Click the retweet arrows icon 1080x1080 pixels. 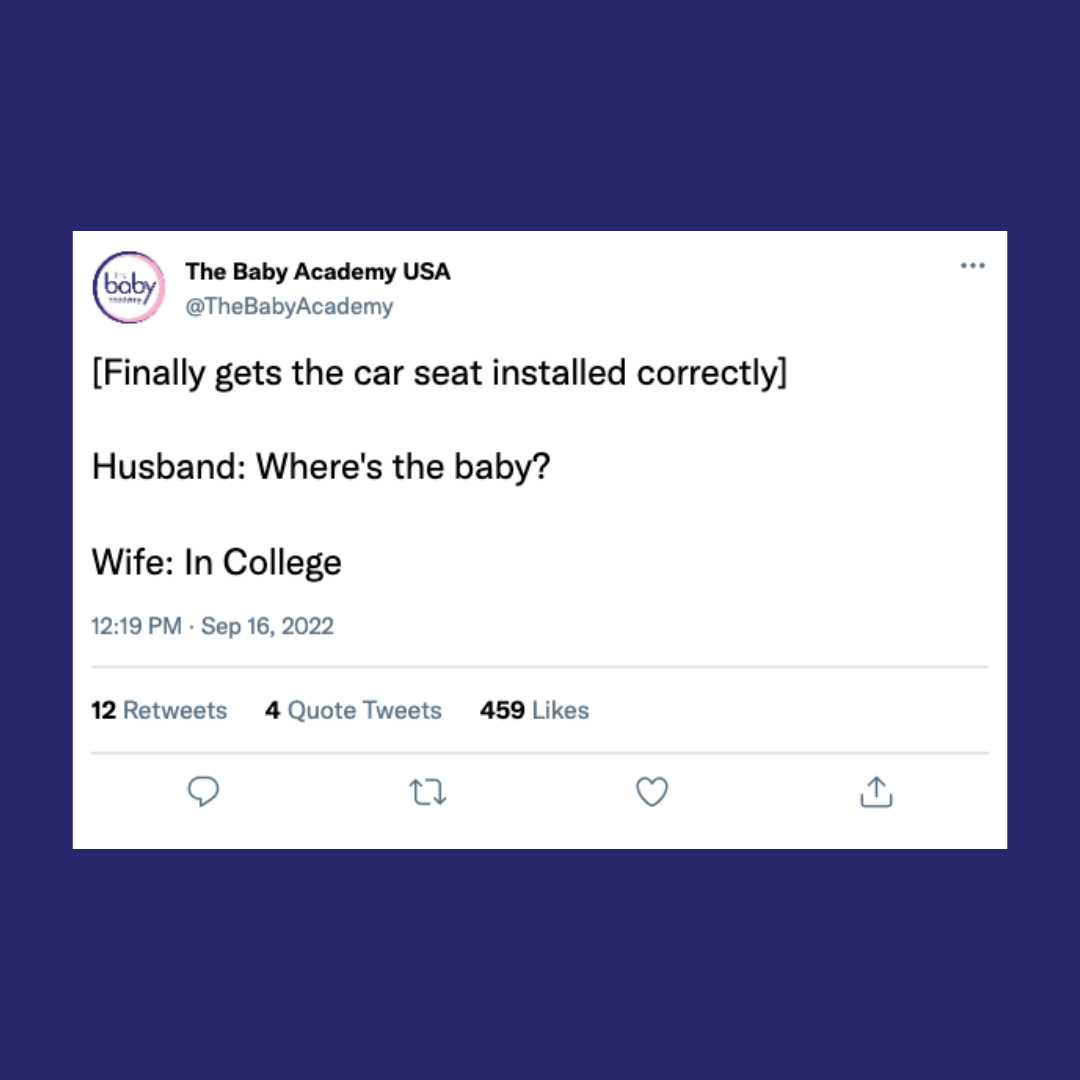(x=428, y=792)
